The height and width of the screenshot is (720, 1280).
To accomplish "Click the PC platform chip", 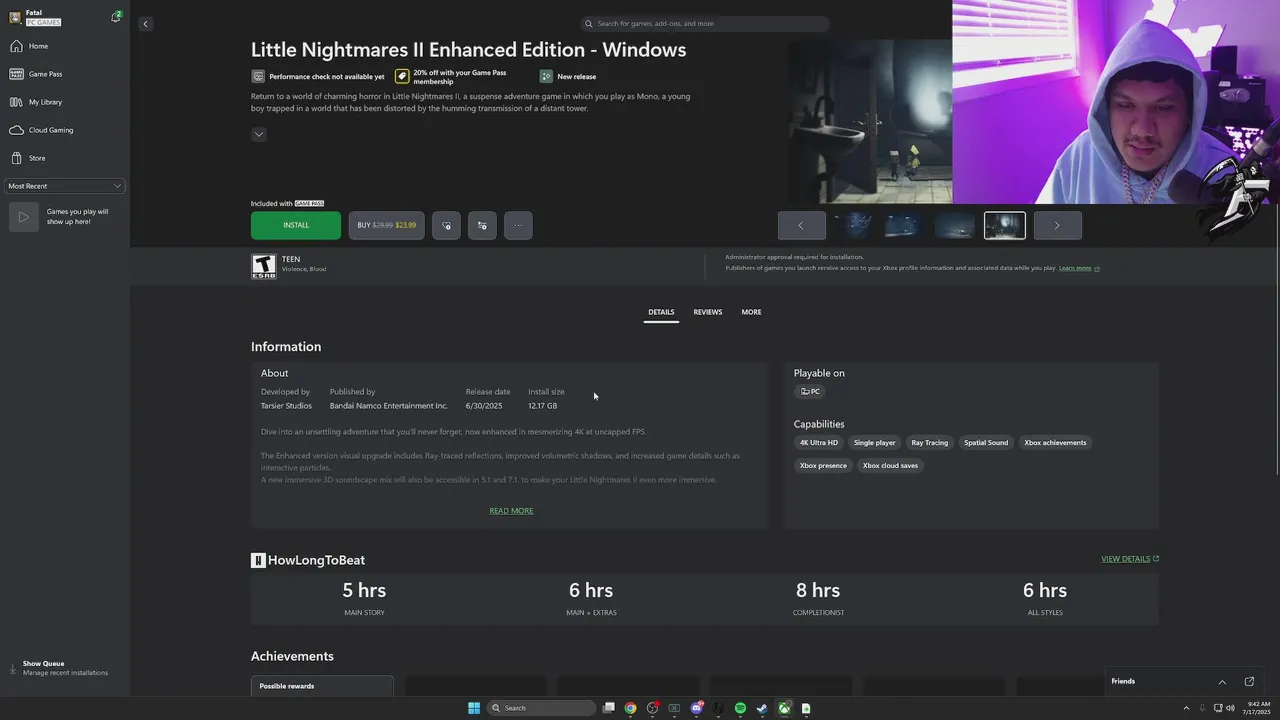I will click(x=810, y=392).
